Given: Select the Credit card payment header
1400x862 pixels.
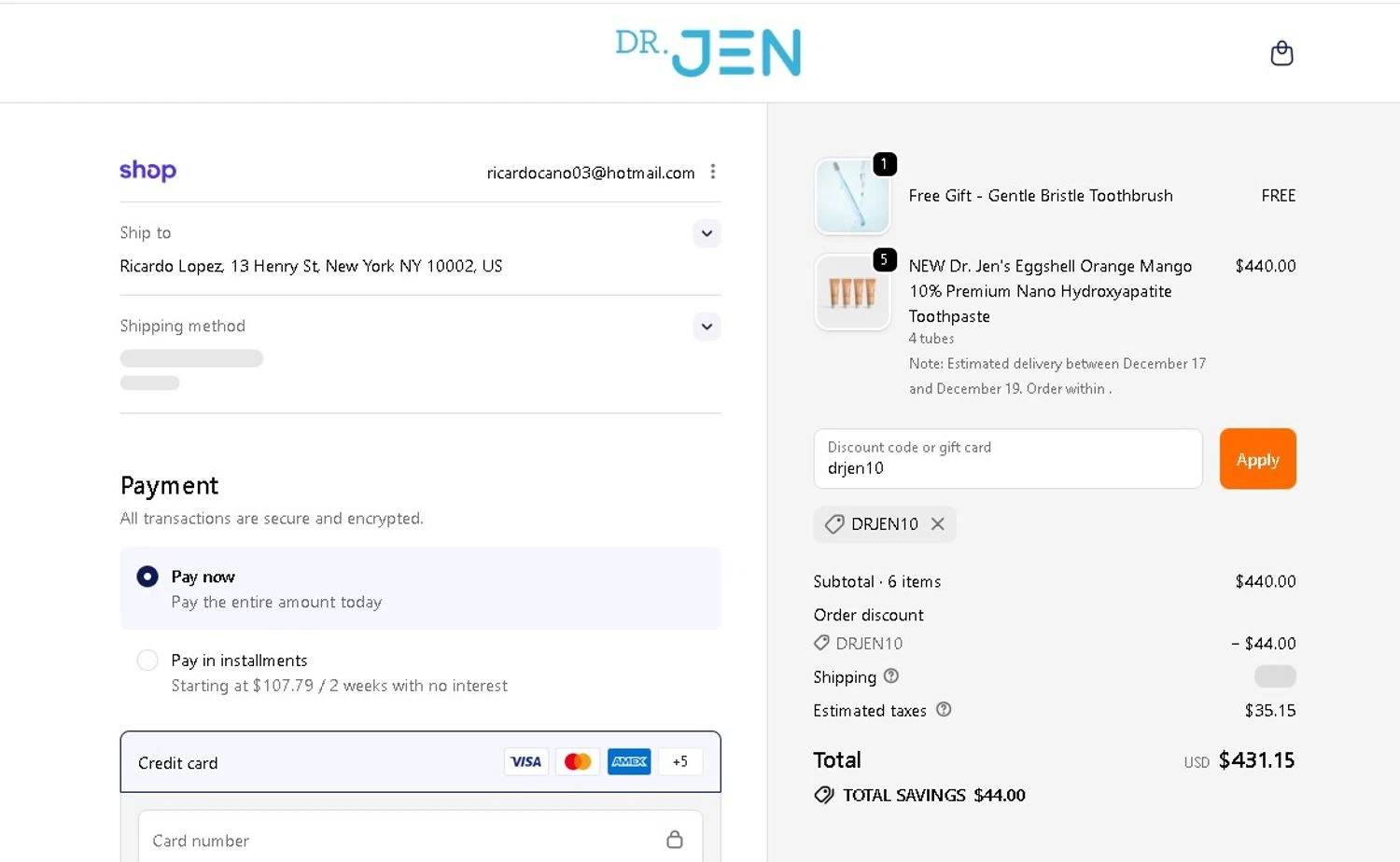Looking at the screenshot, I should pos(420,762).
